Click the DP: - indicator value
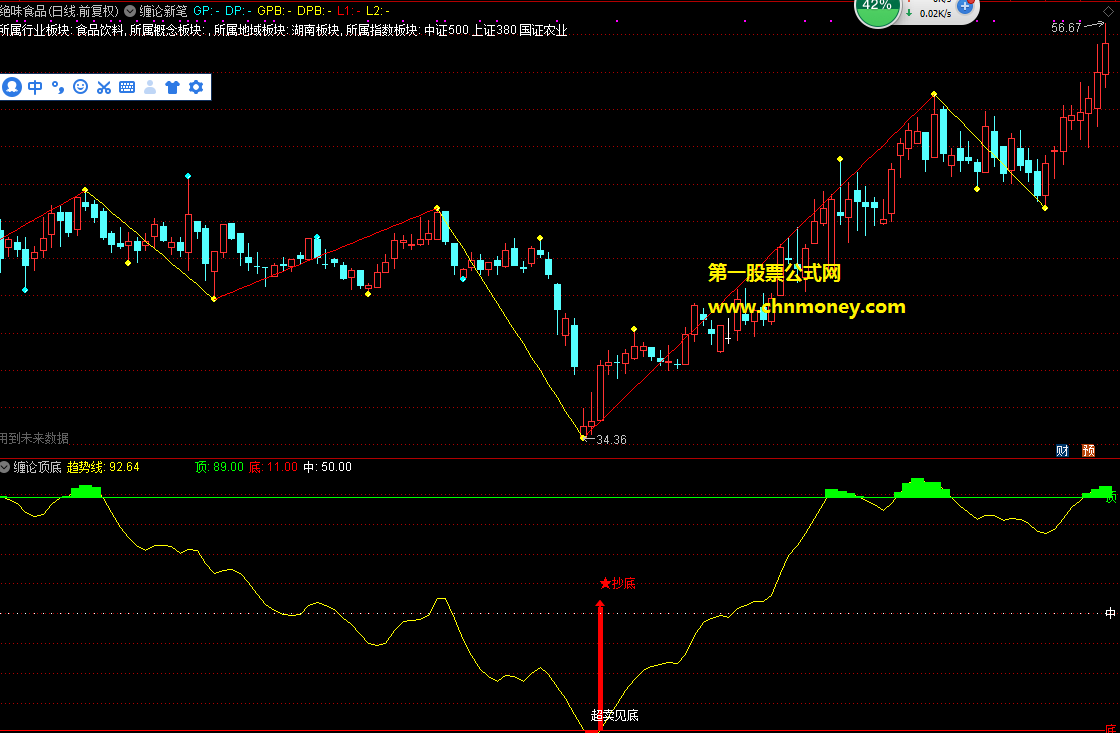The image size is (1120, 733). pyautogui.click(x=238, y=11)
